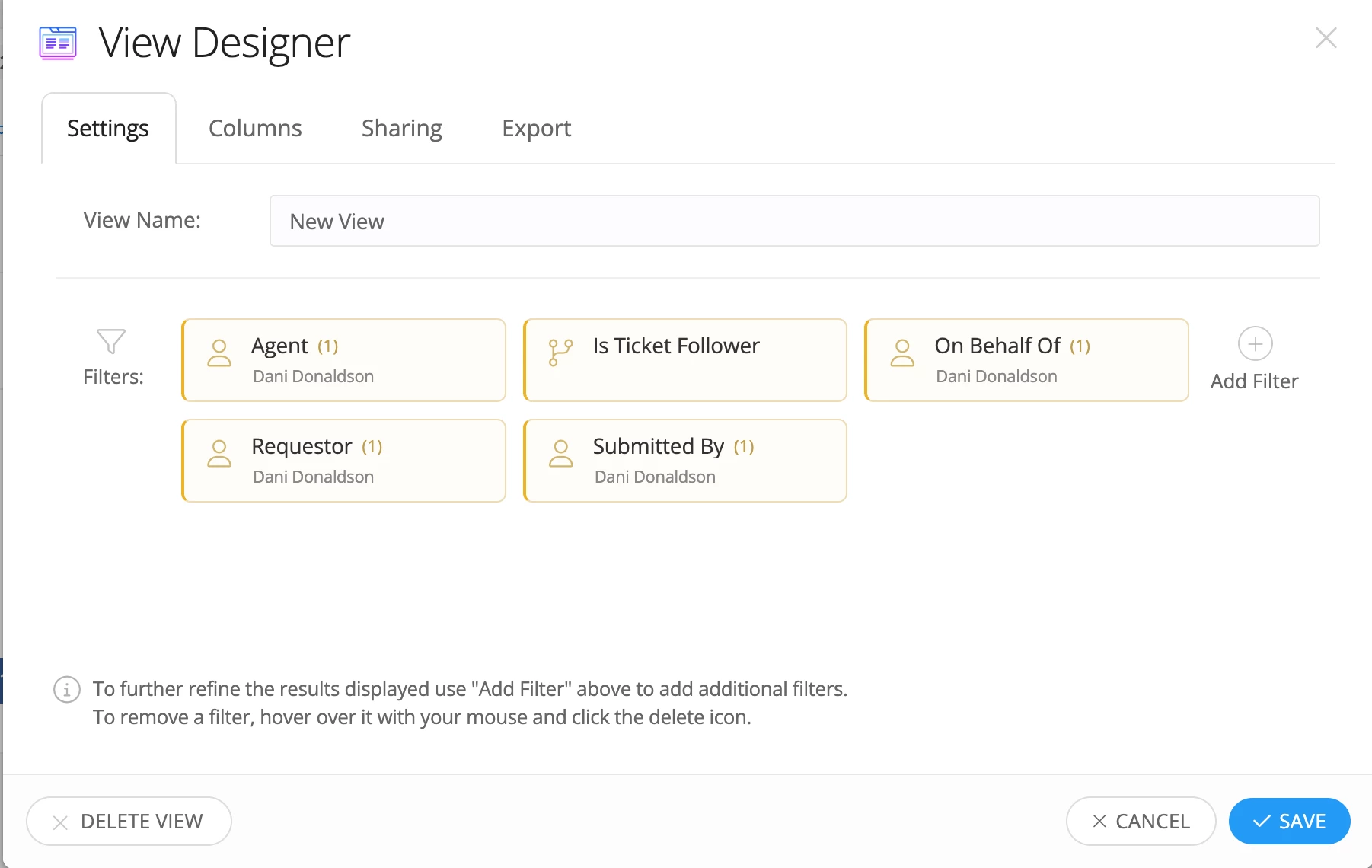Open the Agent filter card
The height and width of the screenshot is (868, 1372).
tap(344, 360)
